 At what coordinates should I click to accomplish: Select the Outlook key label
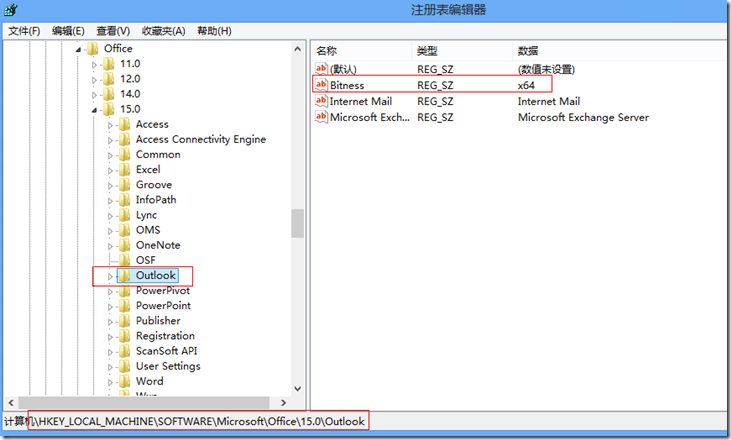156,275
